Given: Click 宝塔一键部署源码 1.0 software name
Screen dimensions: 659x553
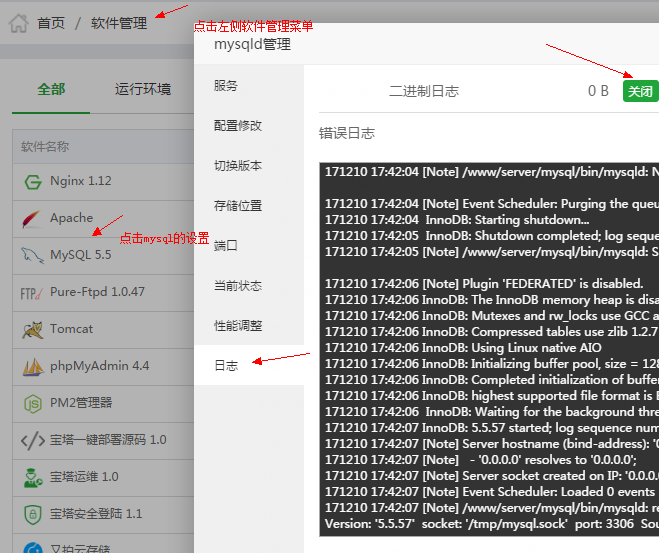Looking at the screenshot, I should pyautogui.click(x=108, y=440).
